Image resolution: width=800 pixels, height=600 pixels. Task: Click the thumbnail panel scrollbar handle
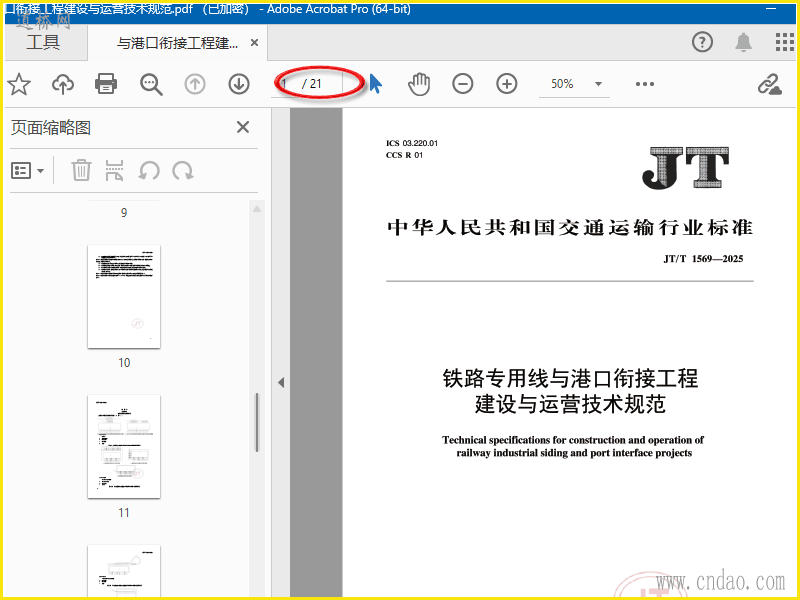(x=257, y=422)
